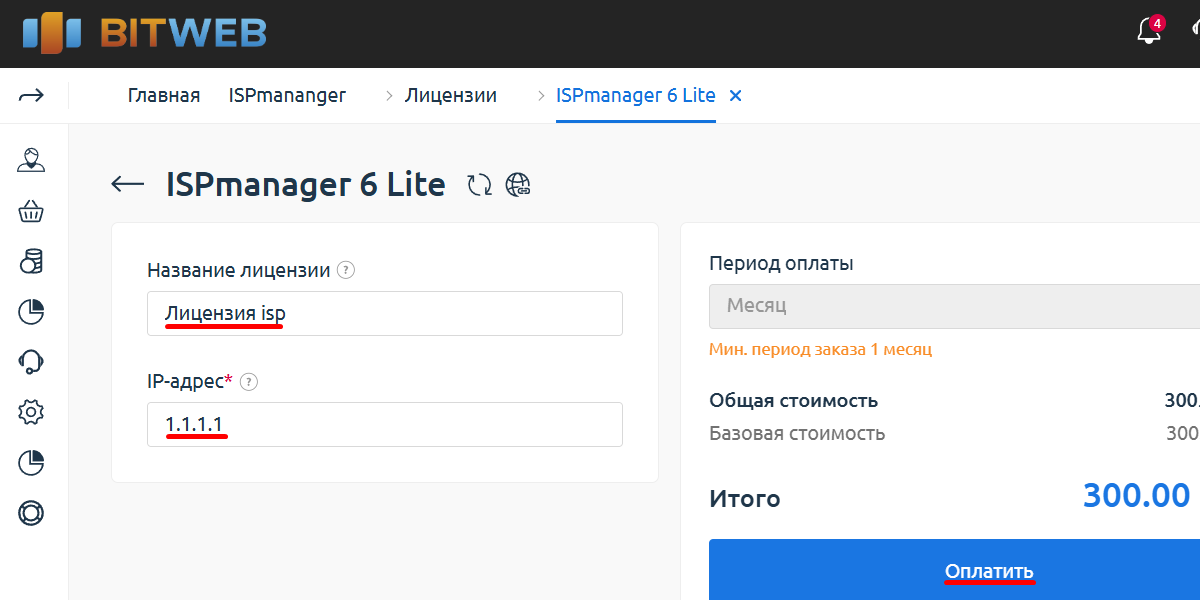Viewport: 1200px width, 600px height.
Task: Click the BITWEB logo
Action: [x=144, y=33]
